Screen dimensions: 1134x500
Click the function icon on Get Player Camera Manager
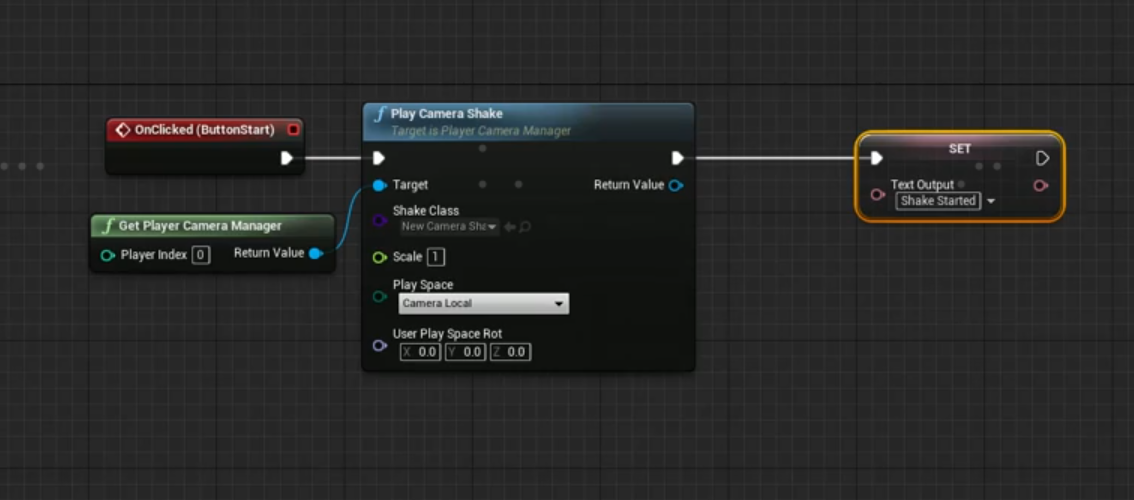coord(108,226)
